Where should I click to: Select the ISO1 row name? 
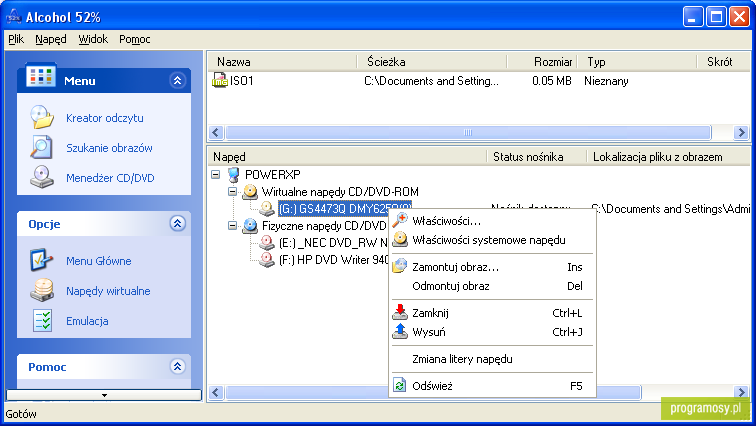tap(242, 80)
